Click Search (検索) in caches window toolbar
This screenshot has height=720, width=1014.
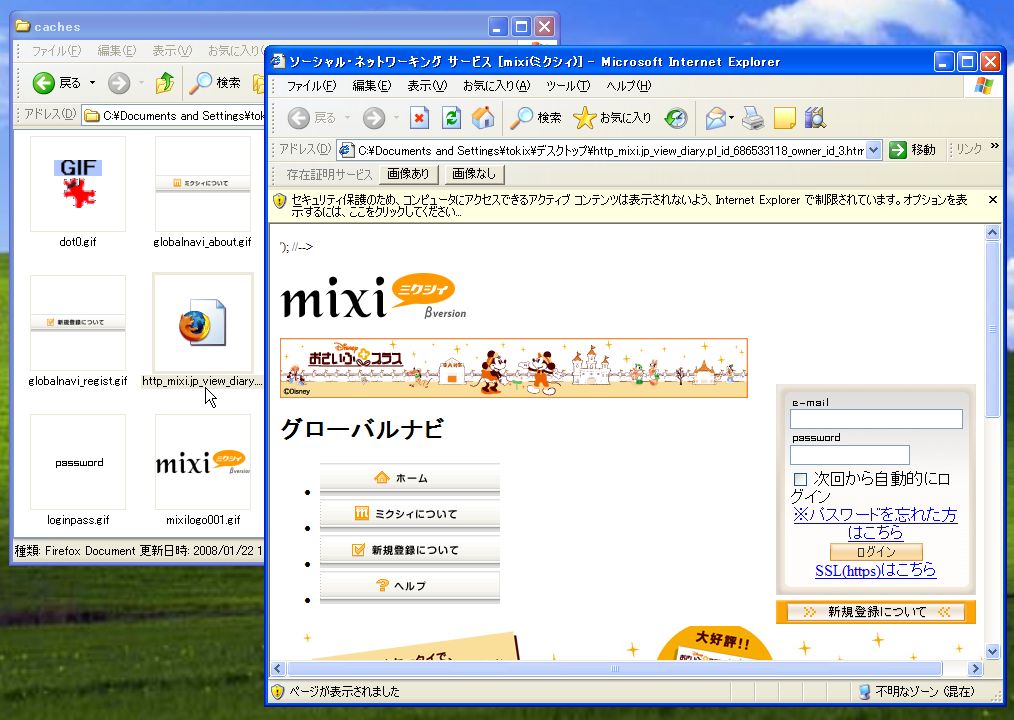coord(215,83)
